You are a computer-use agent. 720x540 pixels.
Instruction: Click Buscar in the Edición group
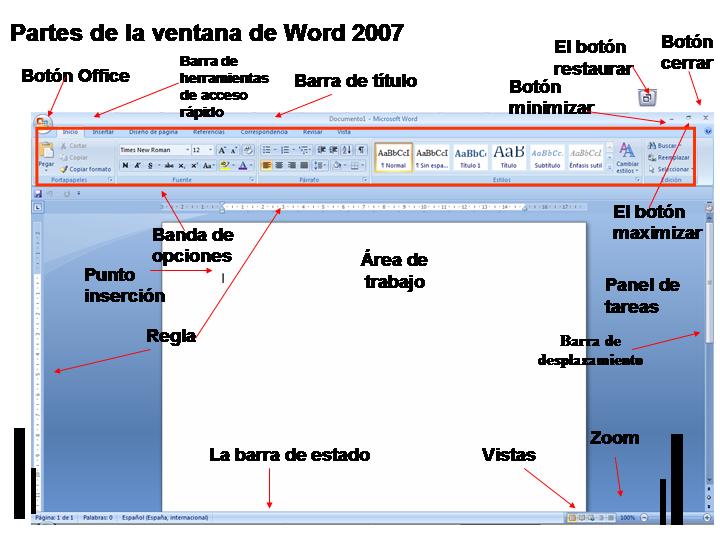point(664,146)
